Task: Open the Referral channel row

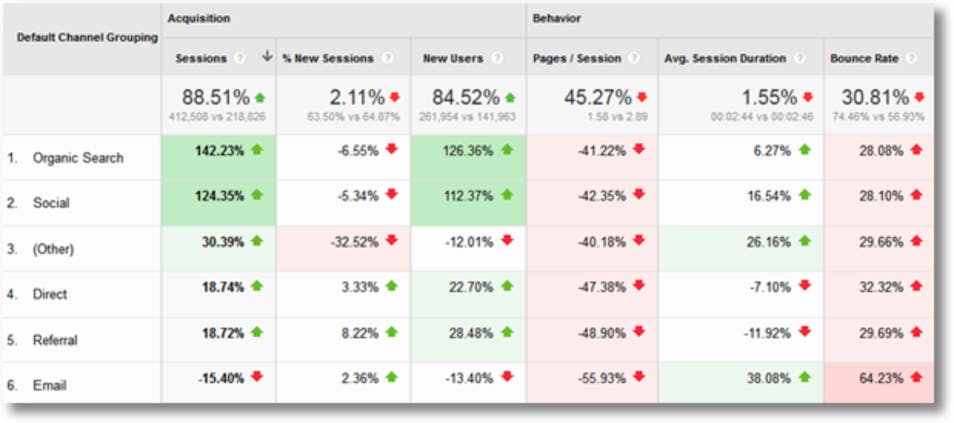Action: point(54,339)
